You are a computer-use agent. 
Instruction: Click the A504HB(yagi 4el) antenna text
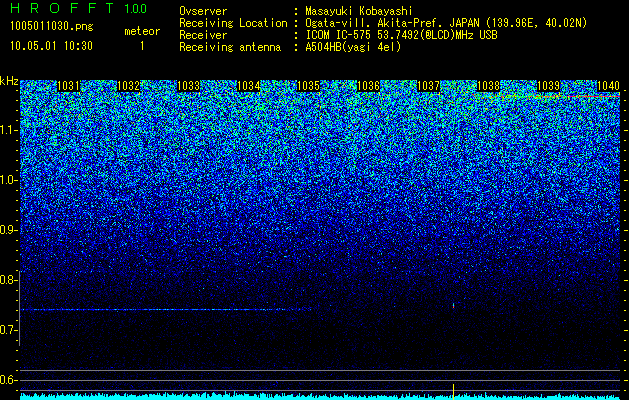coord(353,47)
